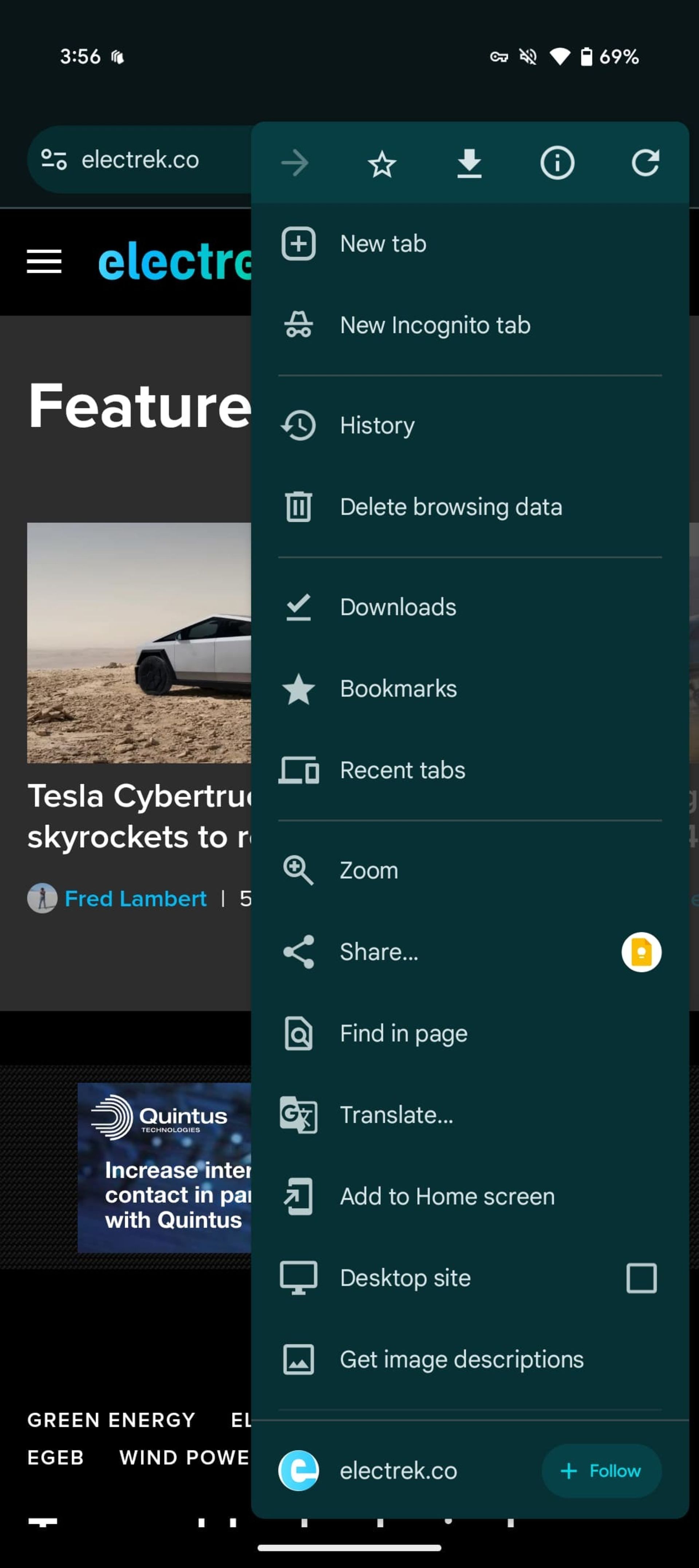Select New Incognito tab

click(x=469, y=325)
